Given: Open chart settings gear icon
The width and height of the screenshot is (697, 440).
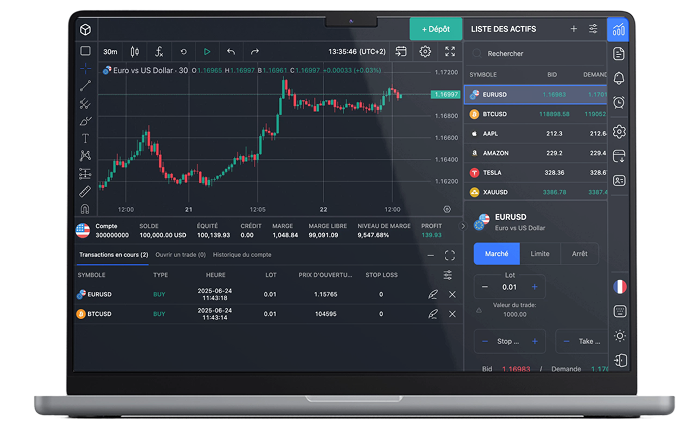Looking at the screenshot, I should coord(426,52).
